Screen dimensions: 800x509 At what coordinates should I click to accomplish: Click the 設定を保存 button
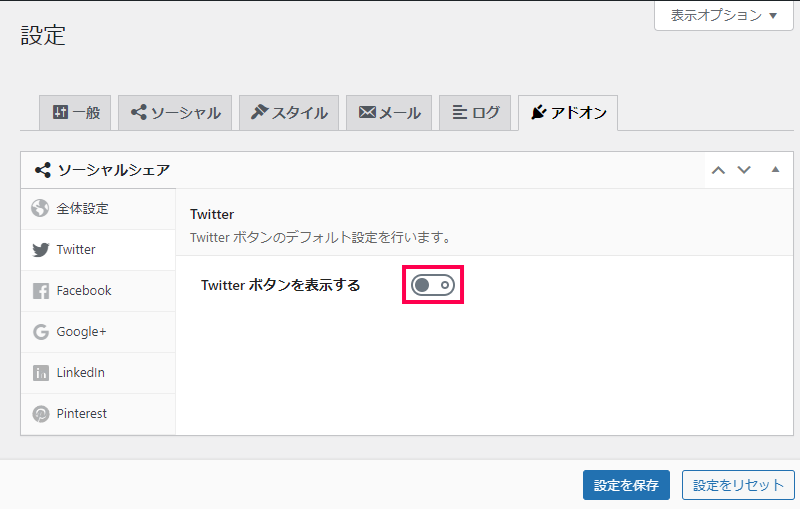coord(626,485)
